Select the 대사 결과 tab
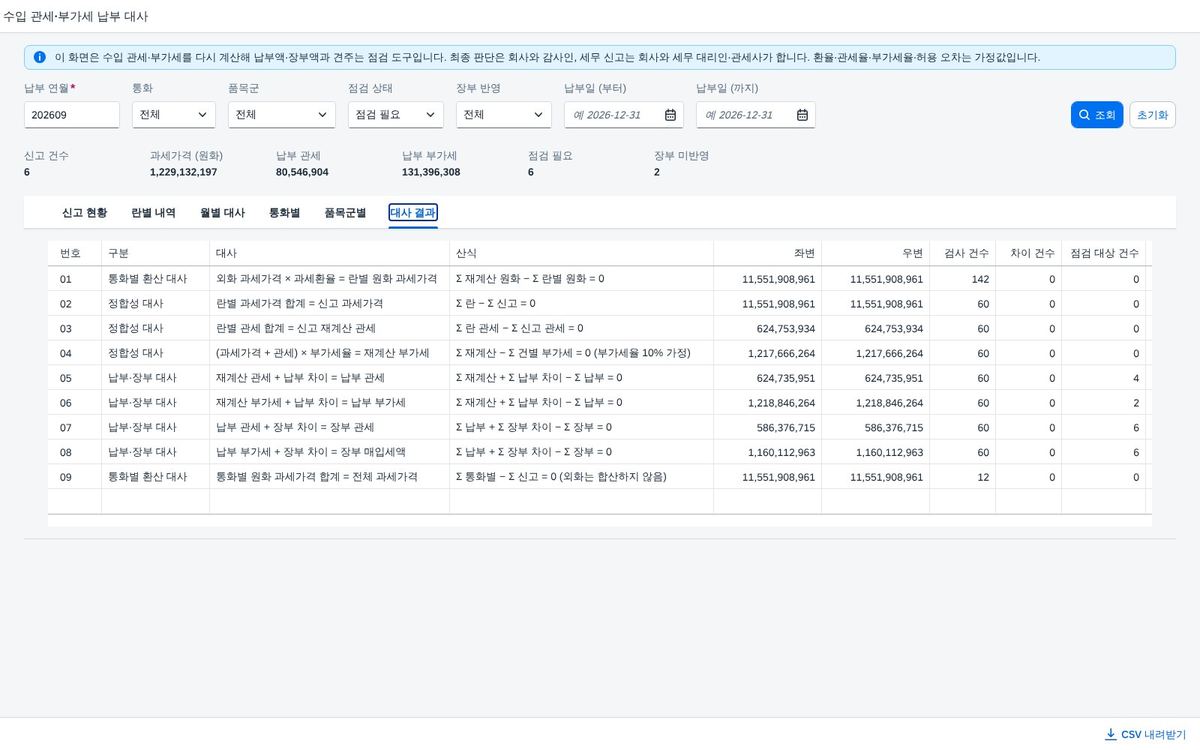The width and height of the screenshot is (1200, 750). pos(413,213)
